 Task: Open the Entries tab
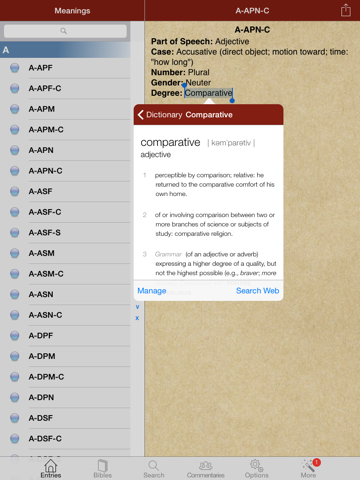[x=51, y=468]
